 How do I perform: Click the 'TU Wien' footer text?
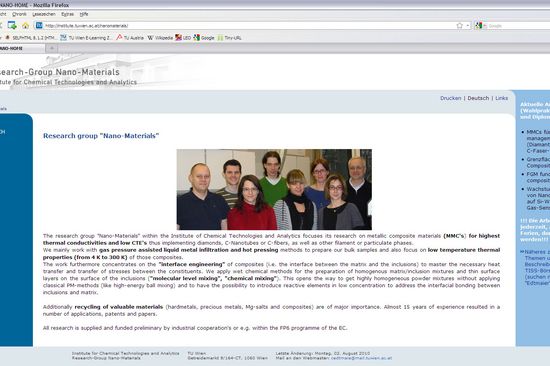coord(197,353)
